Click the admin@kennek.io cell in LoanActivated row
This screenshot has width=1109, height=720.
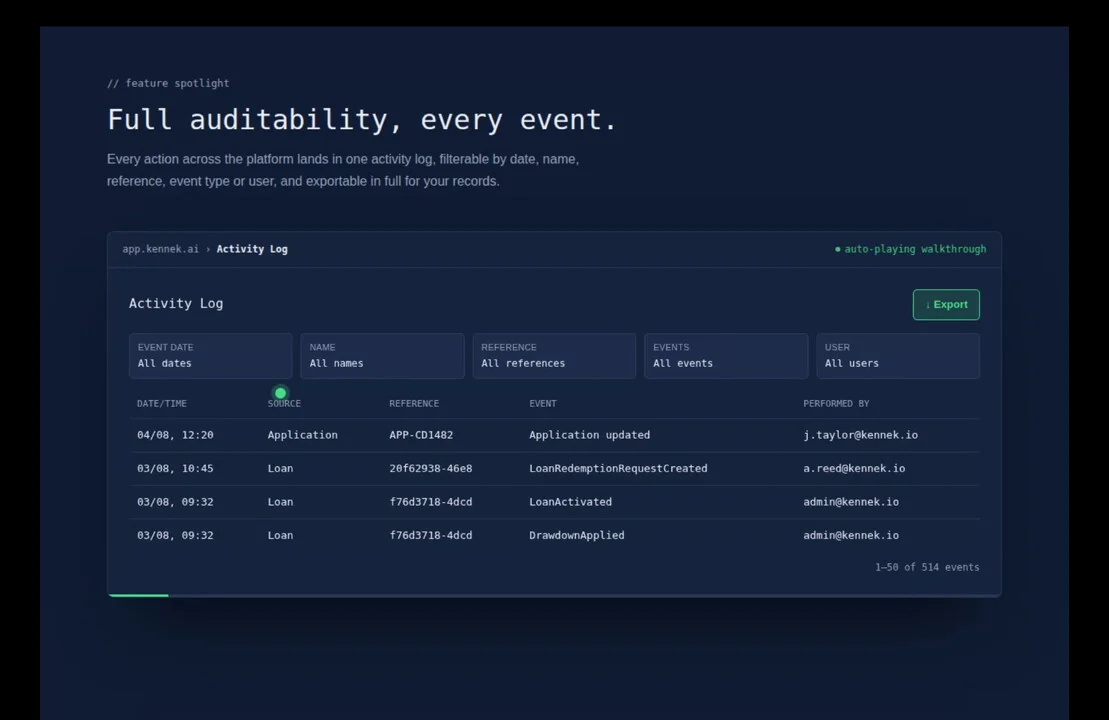[851, 501]
